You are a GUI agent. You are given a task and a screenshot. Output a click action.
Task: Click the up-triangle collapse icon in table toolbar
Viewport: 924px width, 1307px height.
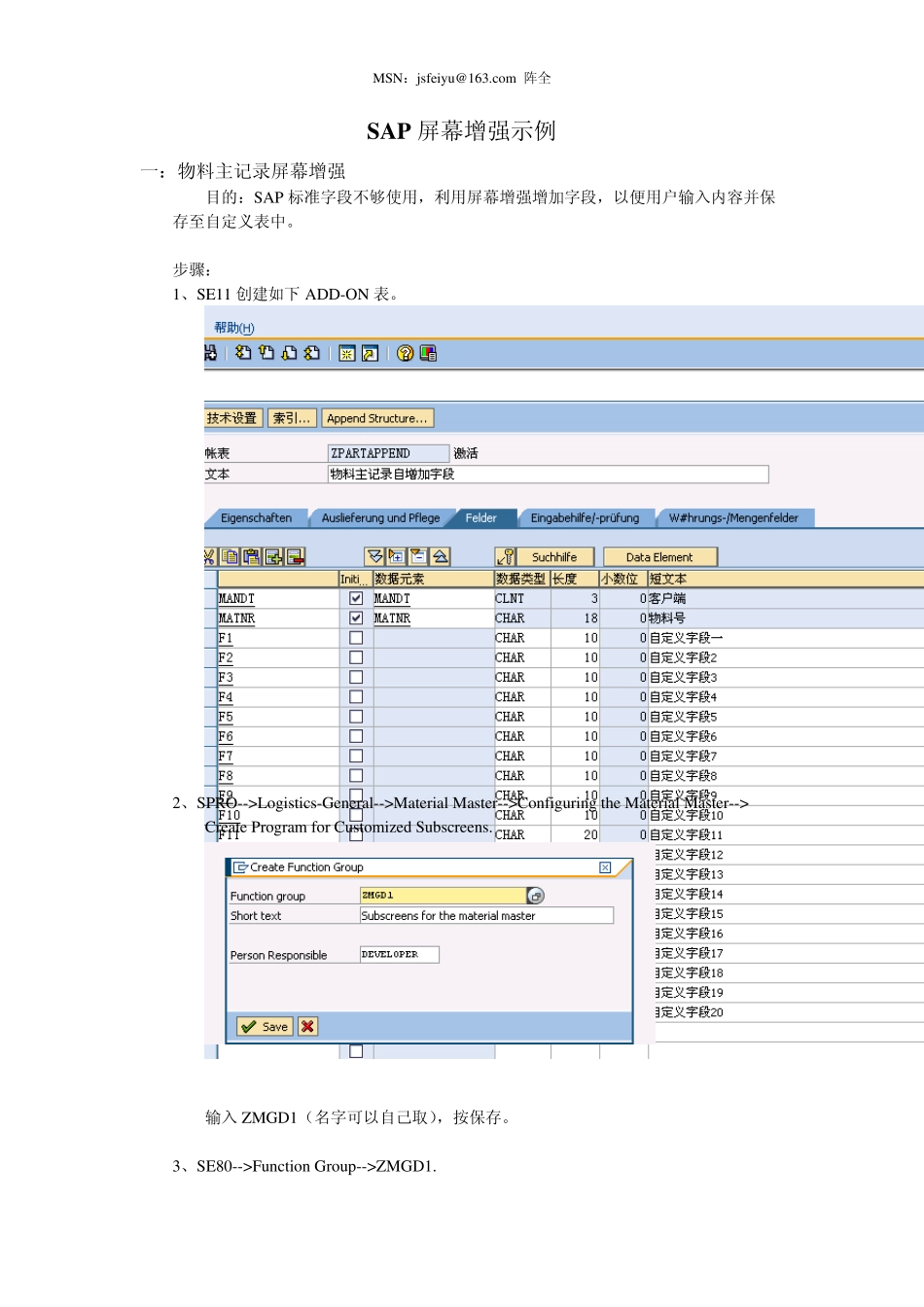441,556
